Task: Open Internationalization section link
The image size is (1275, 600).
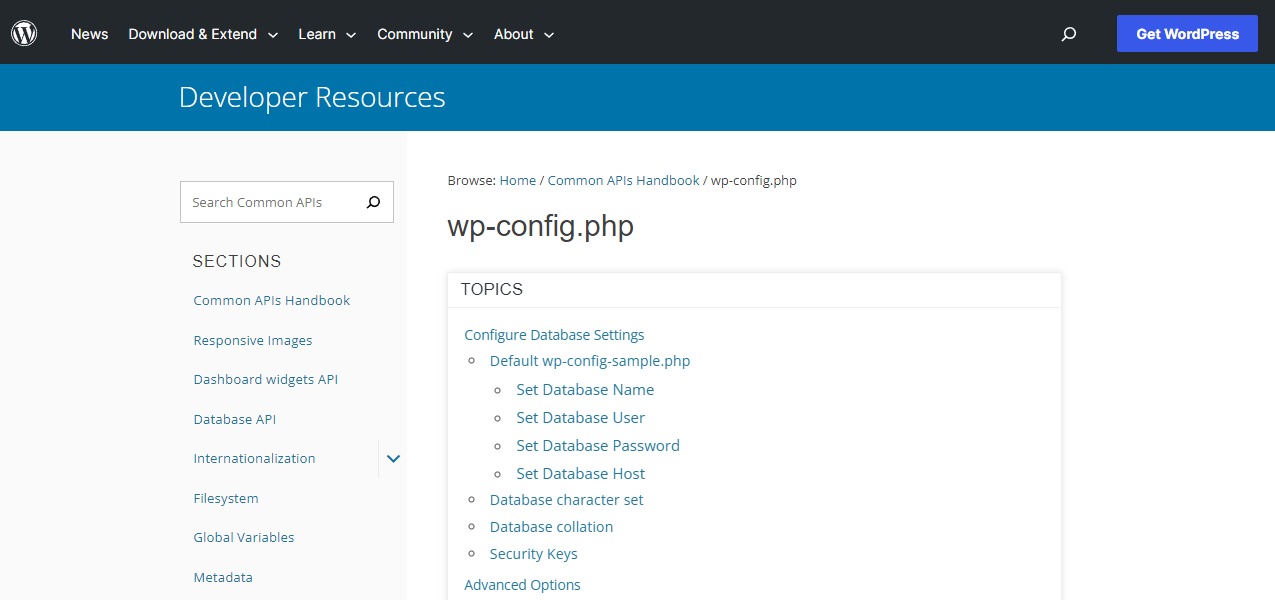Action: pos(254,459)
